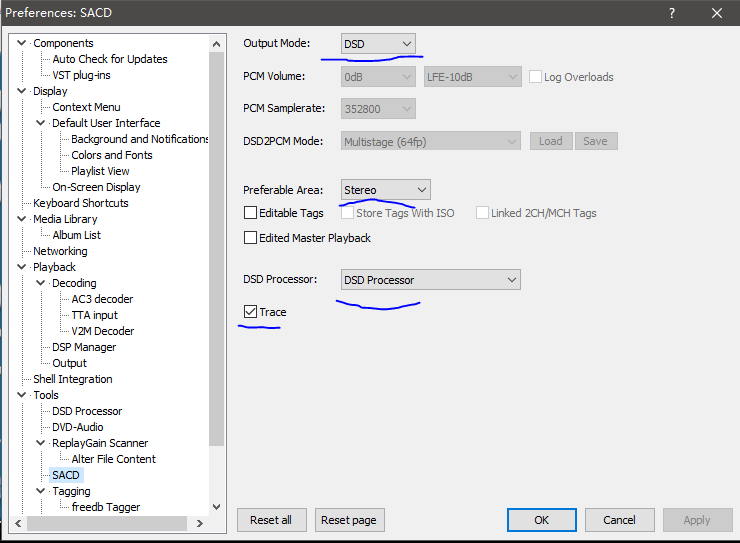The height and width of the screenshot is (543, 740).
Task: Go to Colors and Fonts settings
Action: (112, 155)
